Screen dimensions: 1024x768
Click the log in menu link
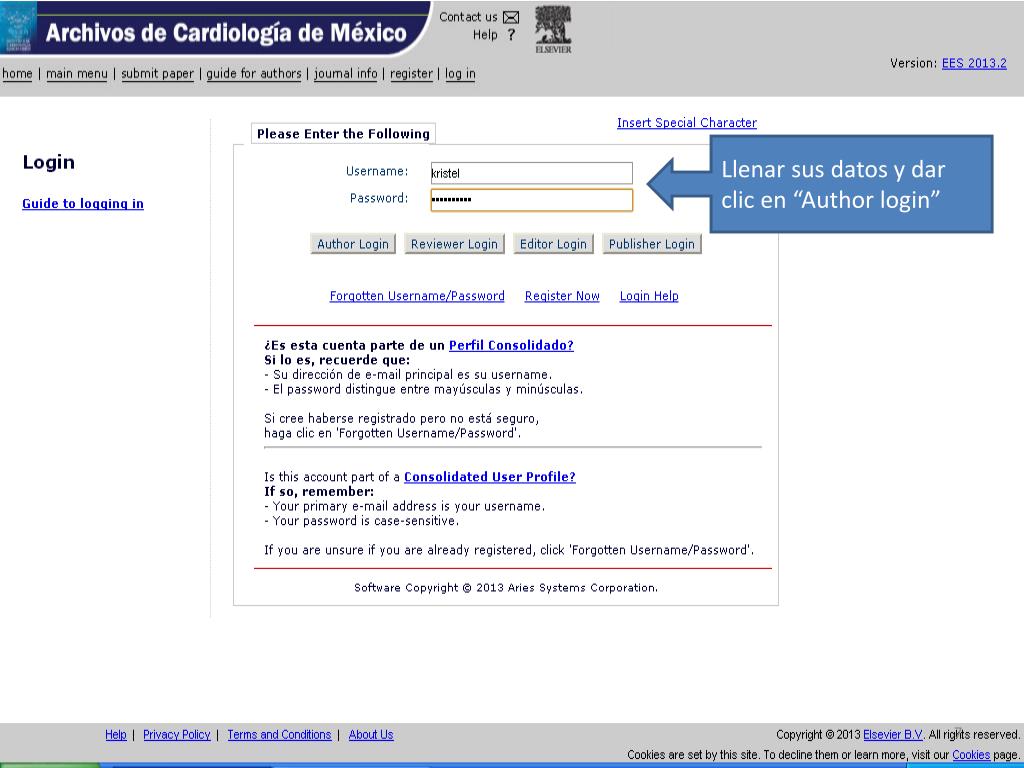point(460,74)
